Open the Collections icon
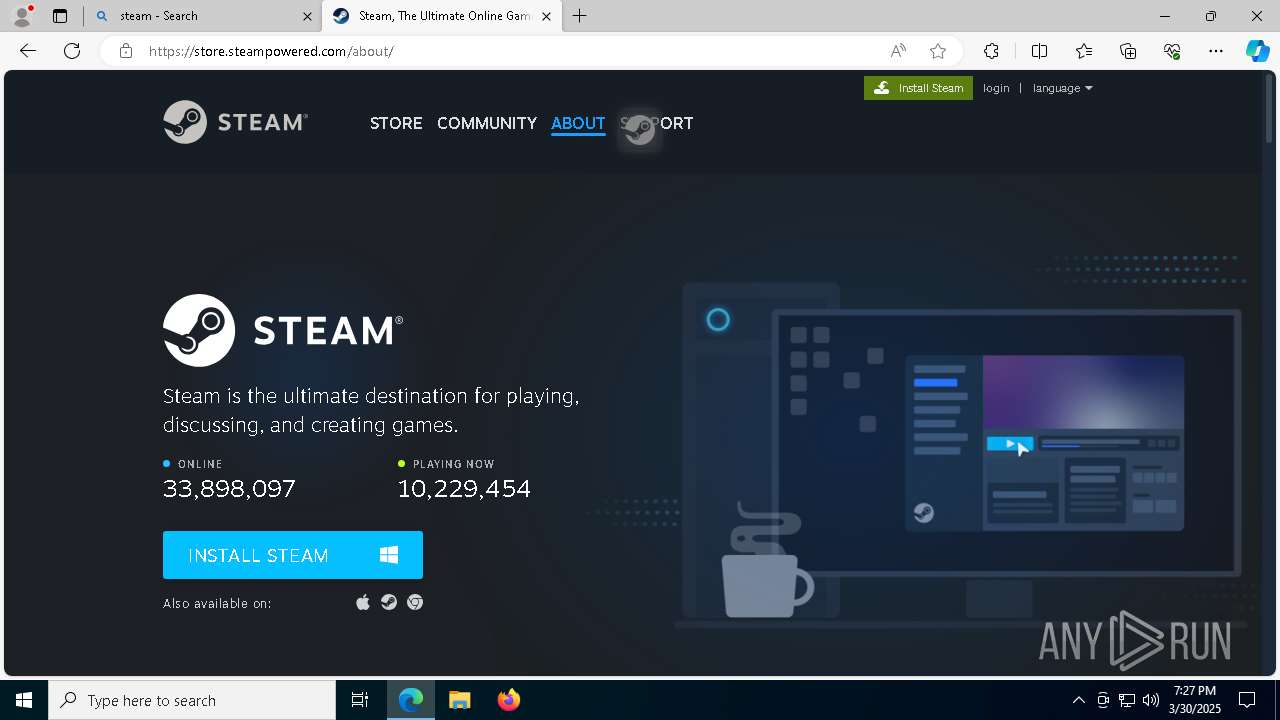The width and height of the screenshot is (1280, 720). pos(1128,51)
